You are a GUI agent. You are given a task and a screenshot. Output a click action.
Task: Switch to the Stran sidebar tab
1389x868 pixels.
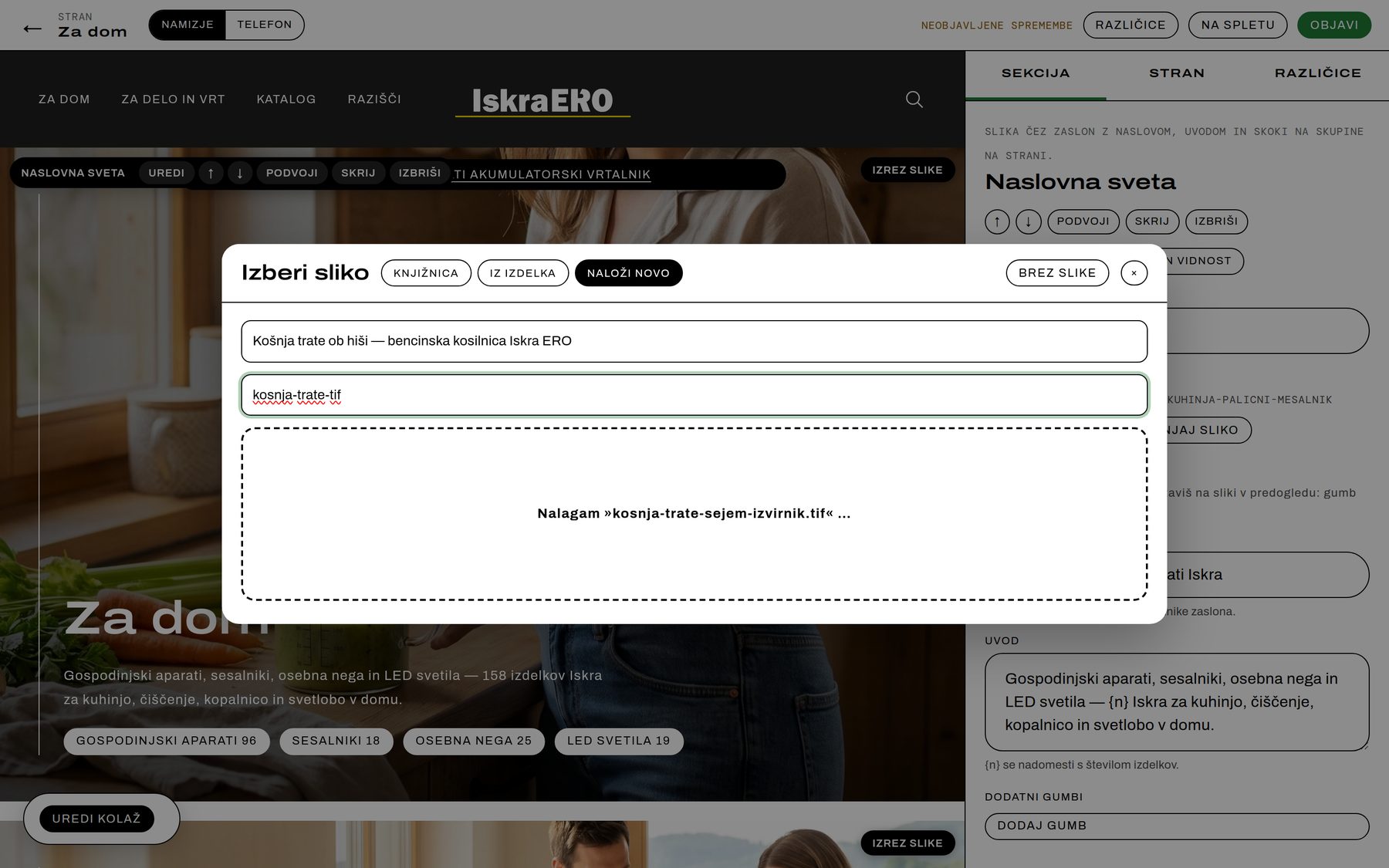point(1176,73)
